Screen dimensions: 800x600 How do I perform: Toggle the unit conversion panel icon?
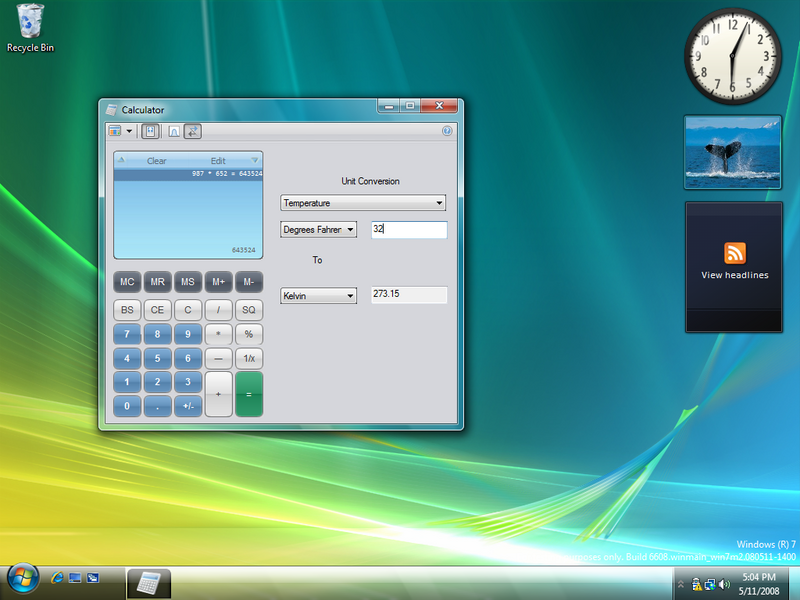[194, 131]
